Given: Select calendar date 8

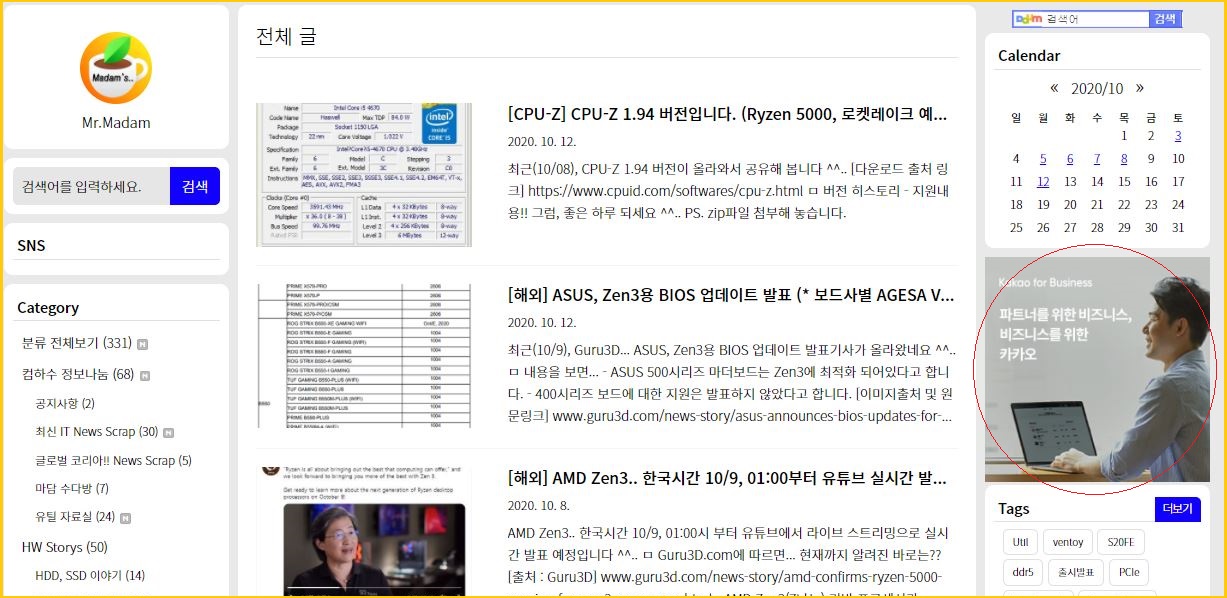Looking at the screenshot, I should point(1124,159).
